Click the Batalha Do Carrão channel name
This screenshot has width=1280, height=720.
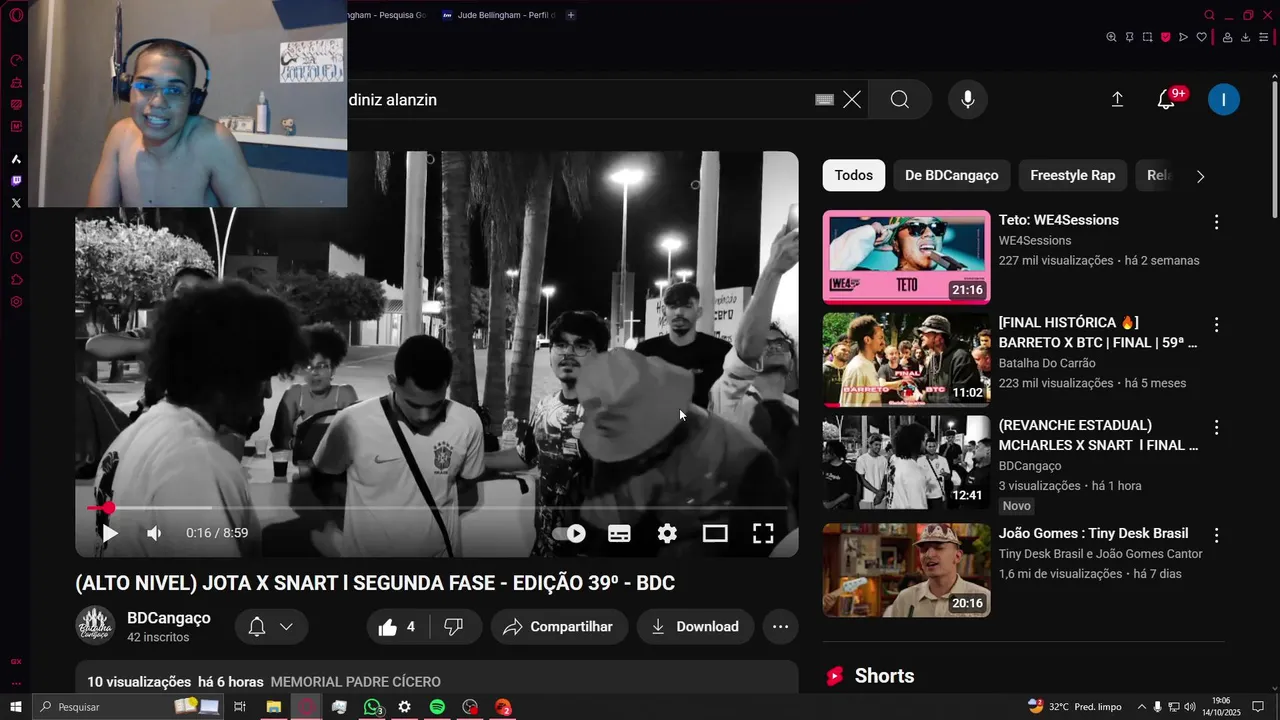click(1047, 363)
